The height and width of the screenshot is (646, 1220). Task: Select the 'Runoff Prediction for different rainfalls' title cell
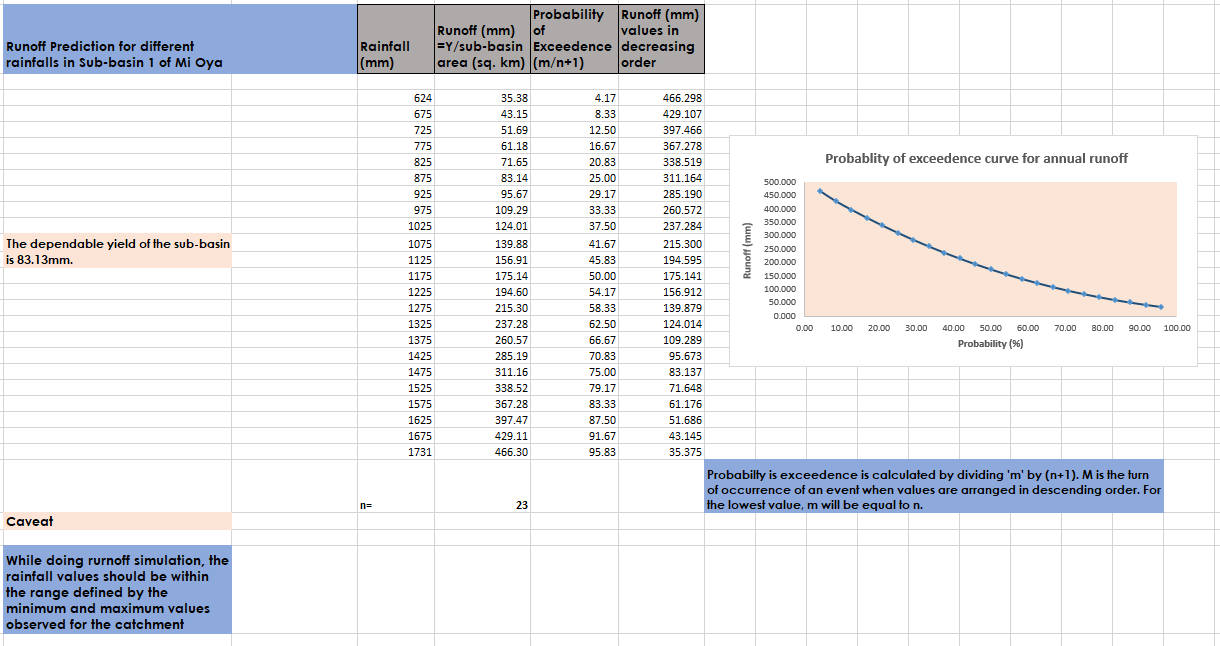pyautogui.click(x=115, y=54)
